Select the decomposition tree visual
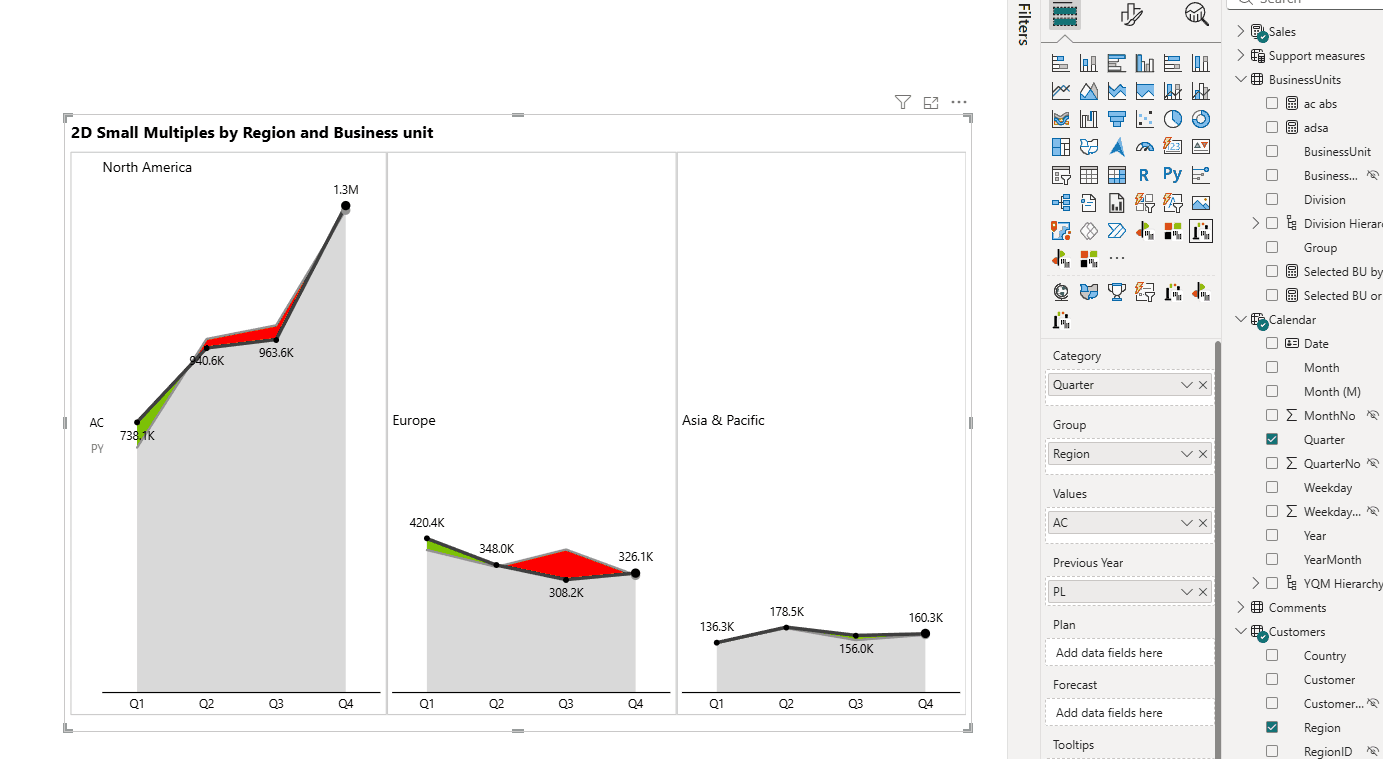This screenshot has height=759, width=1383. click(x=1061, y=203)
